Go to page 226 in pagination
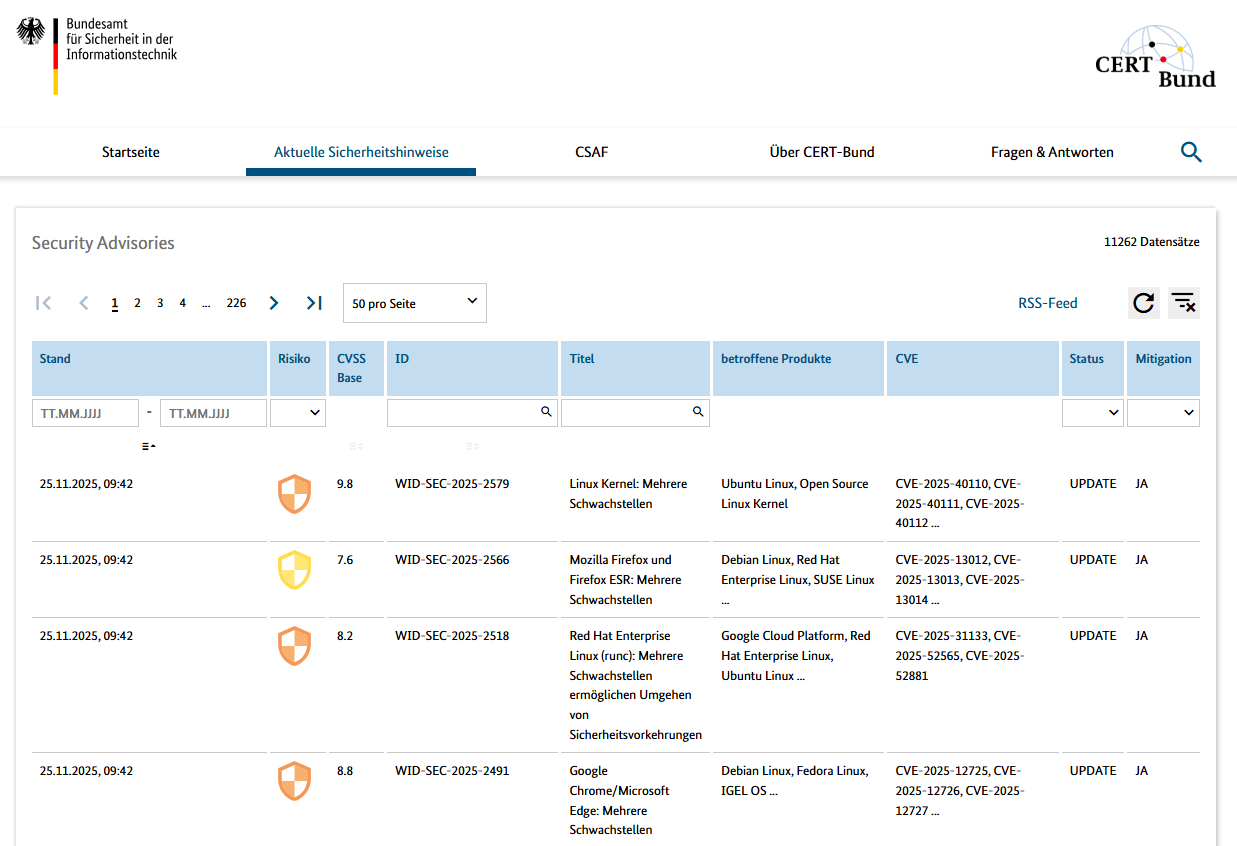The height and width of the screenshot is (846, 1237). pyautogui.click(x=236, y=303)
